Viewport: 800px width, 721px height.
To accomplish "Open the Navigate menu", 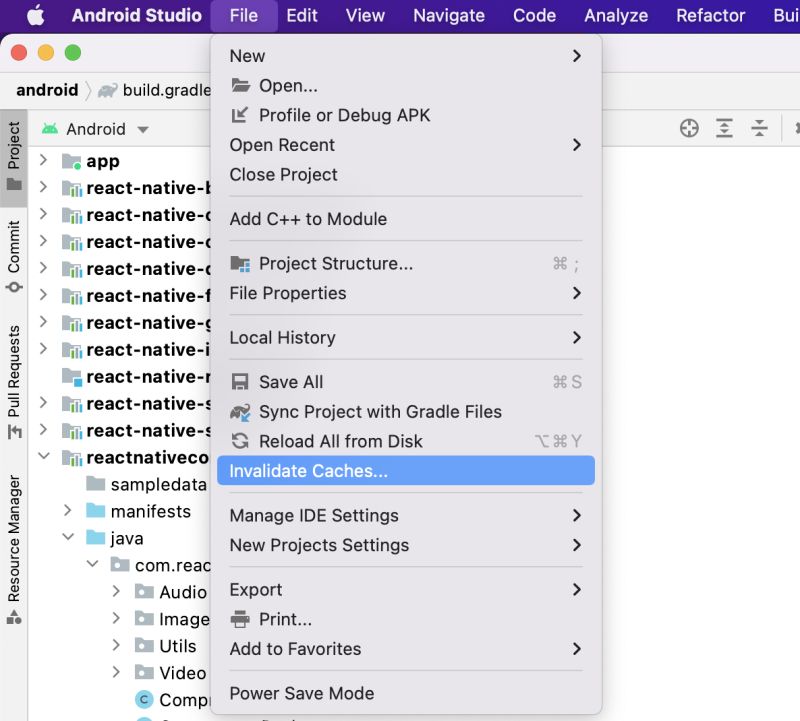I will click(x=449, y=15).
